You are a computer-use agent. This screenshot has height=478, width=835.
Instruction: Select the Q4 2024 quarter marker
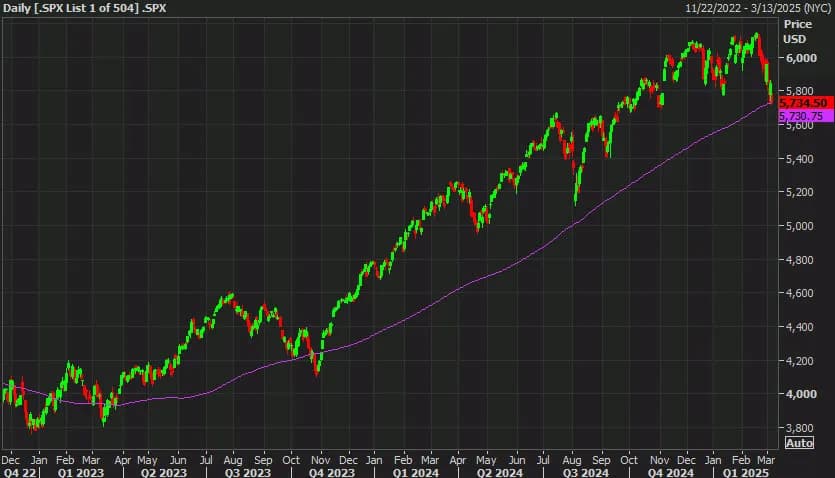point(666,471)
